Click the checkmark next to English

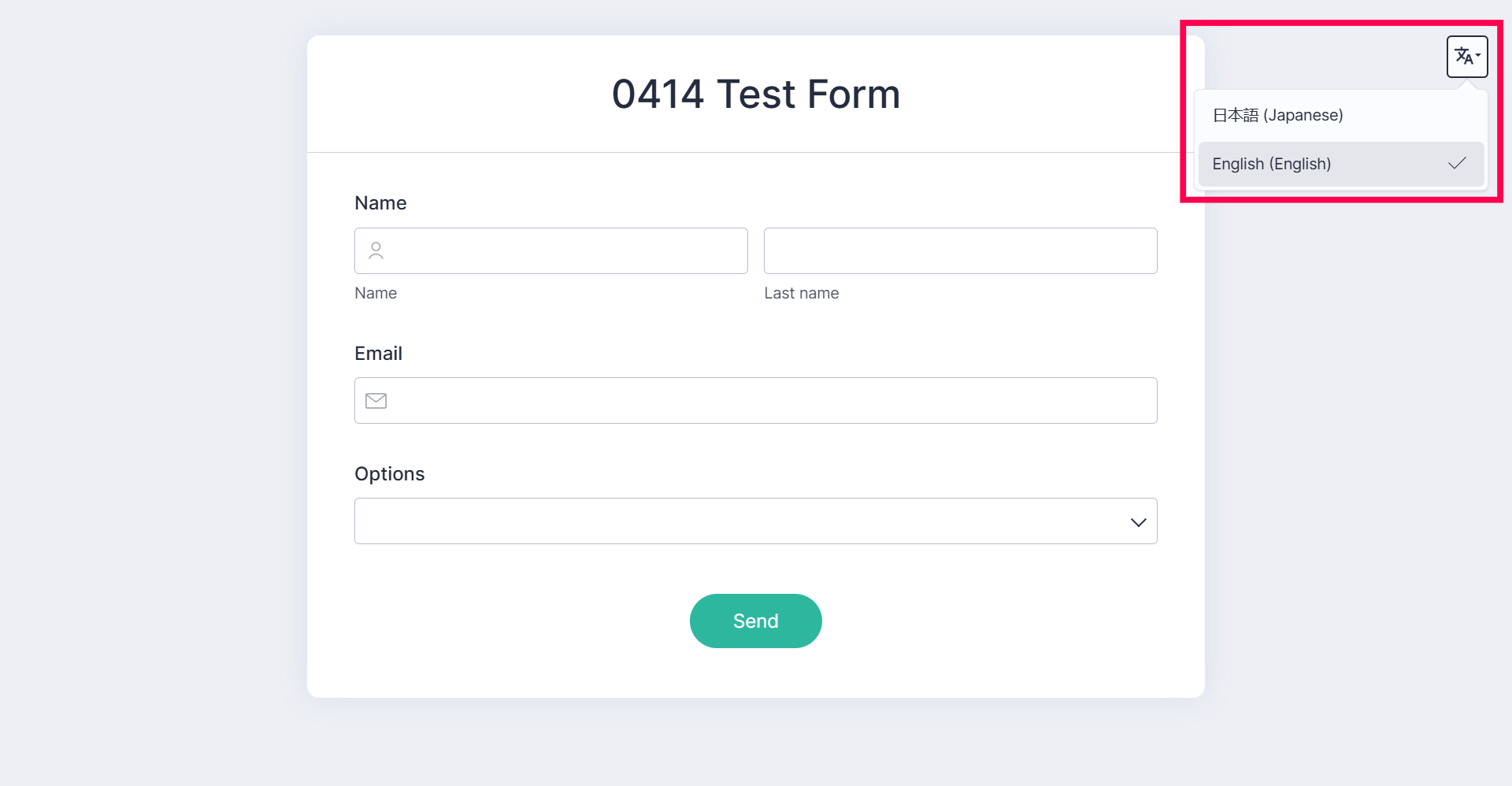(x=1457, y=164)
